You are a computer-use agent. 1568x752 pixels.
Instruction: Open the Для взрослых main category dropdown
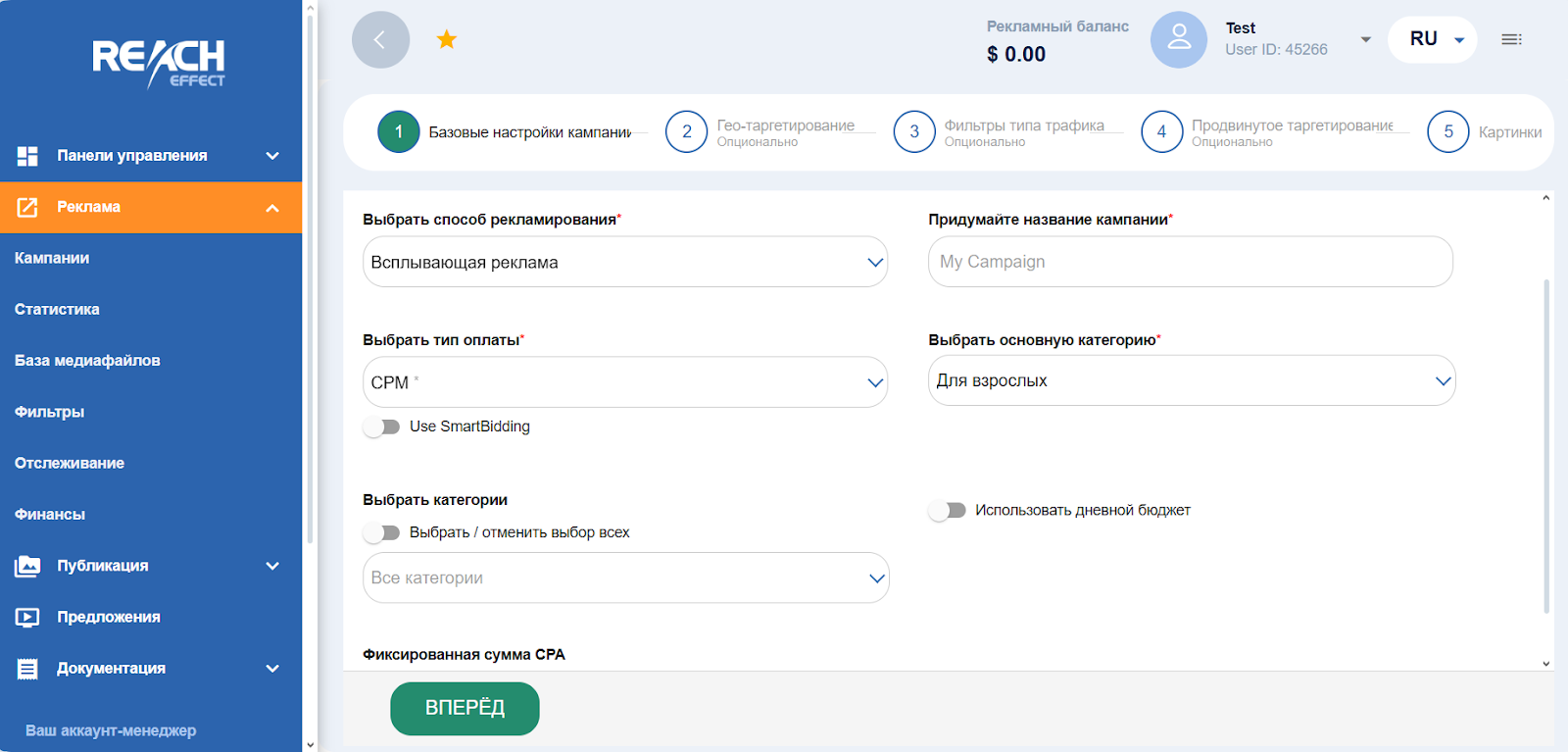[x=1191, y=380]
